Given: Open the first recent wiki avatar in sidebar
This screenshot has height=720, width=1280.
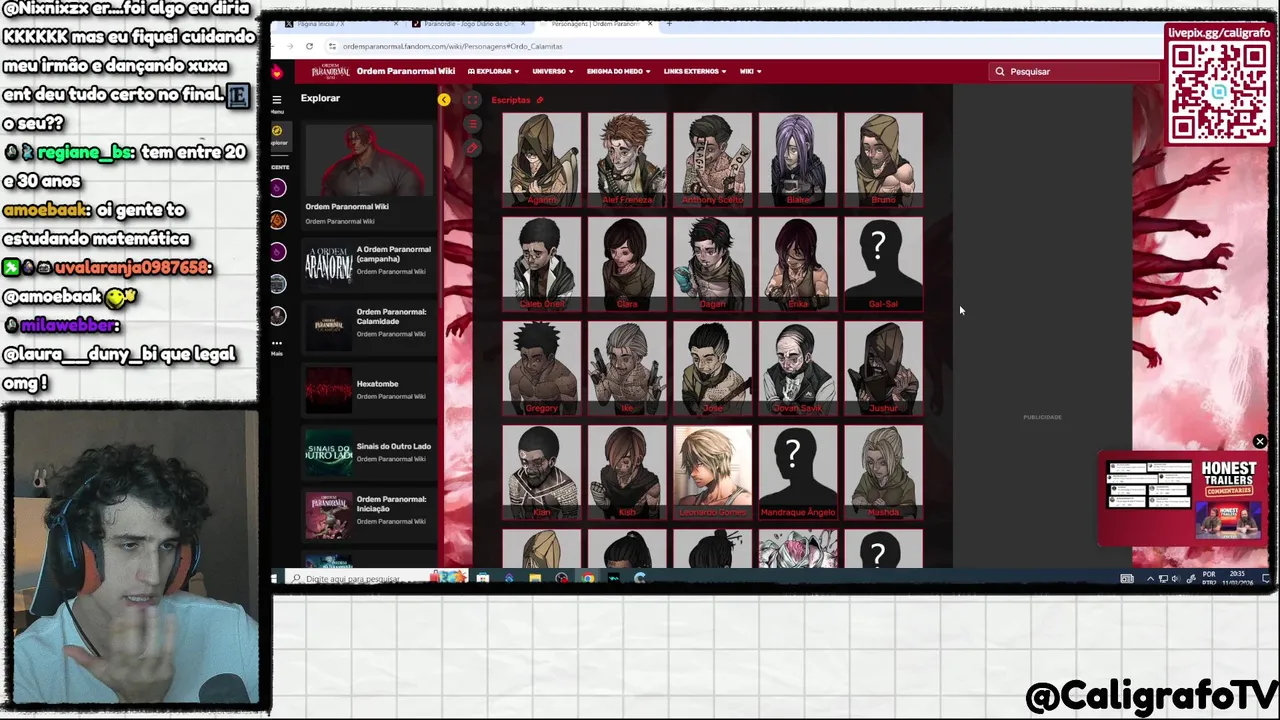Looking at the screenshot, I should point(278,188).
